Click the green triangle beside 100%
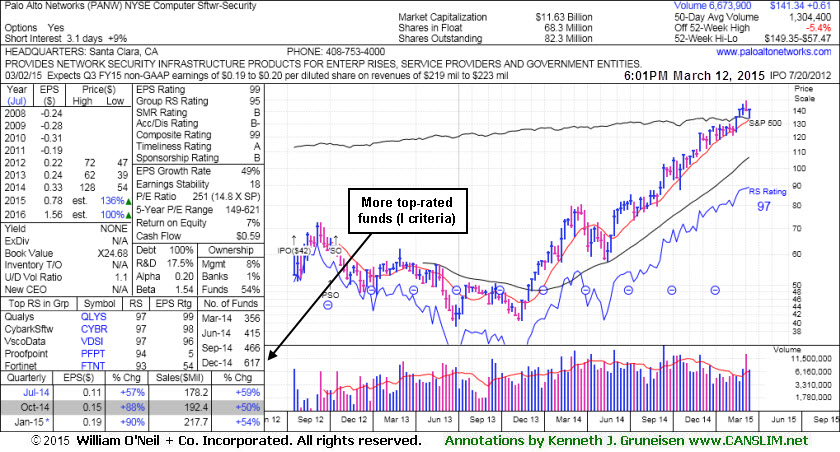This screenshot has height=452, width=840. pos(128,215)
